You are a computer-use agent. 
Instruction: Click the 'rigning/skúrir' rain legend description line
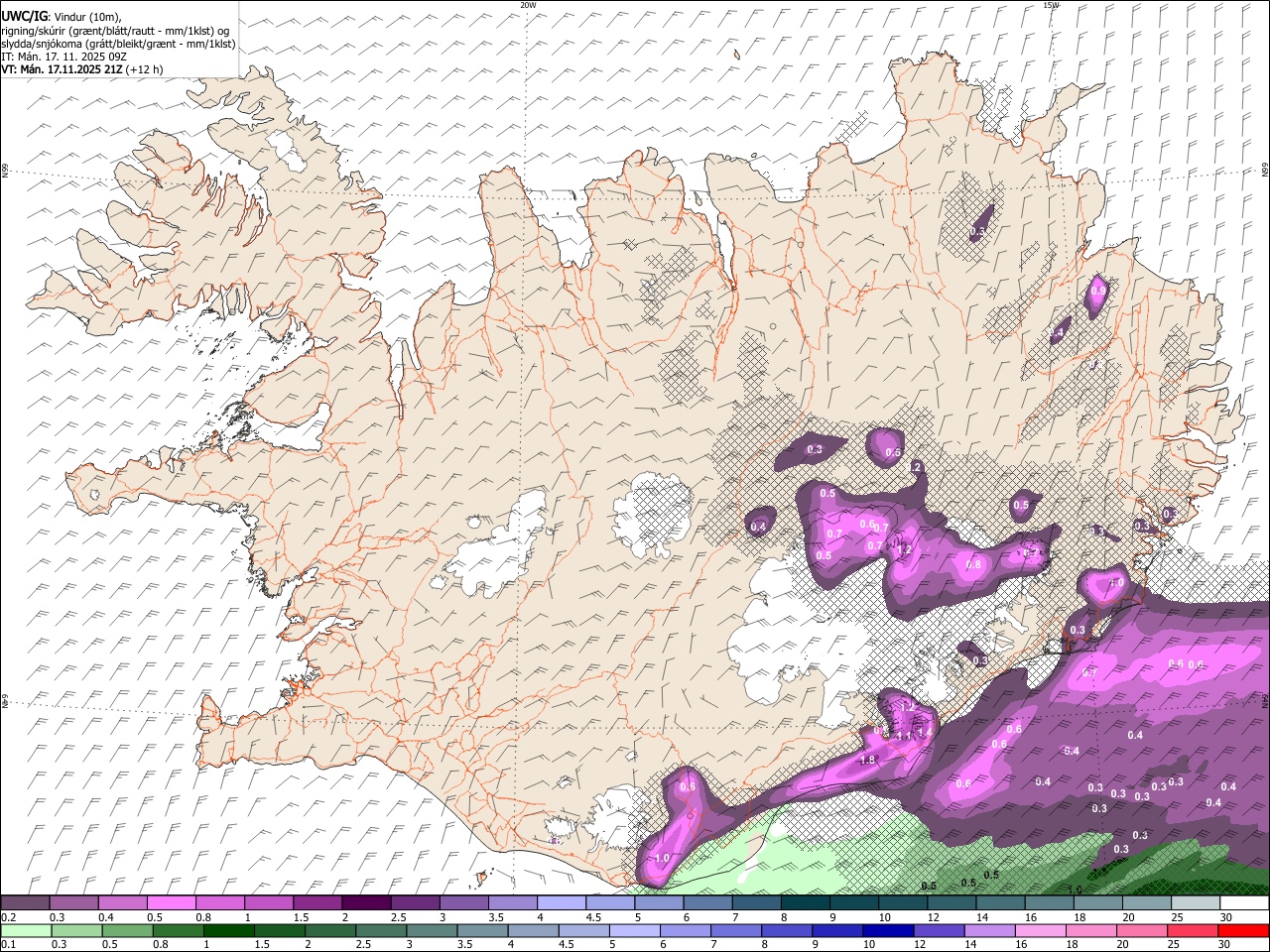pos(115,30)
